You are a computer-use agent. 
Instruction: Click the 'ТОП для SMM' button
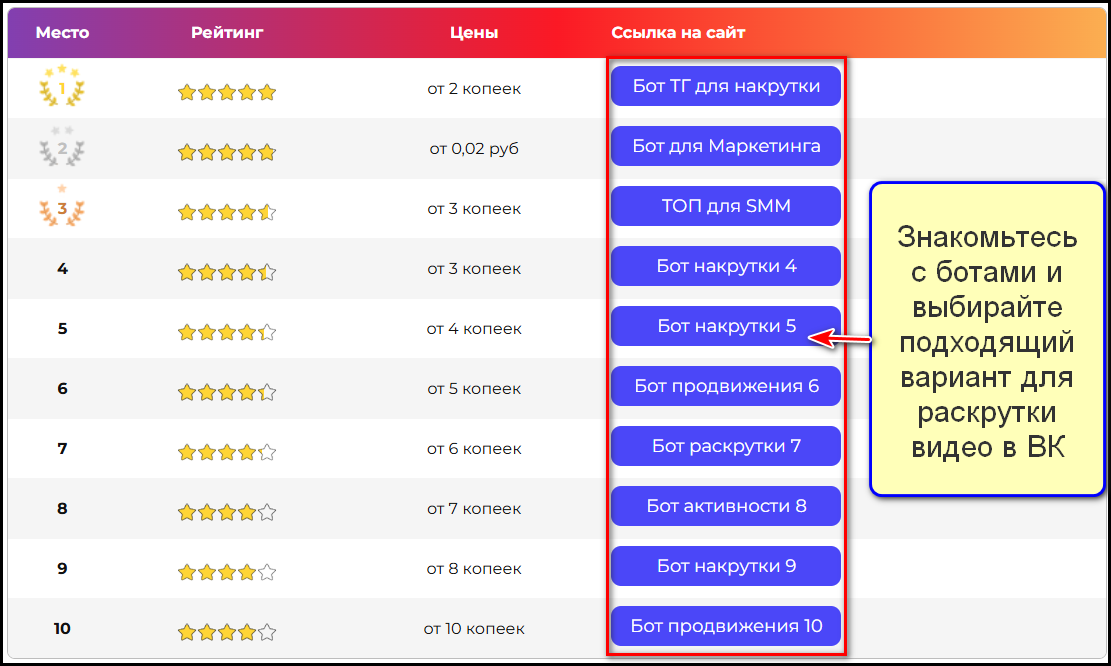click(726, 206)
